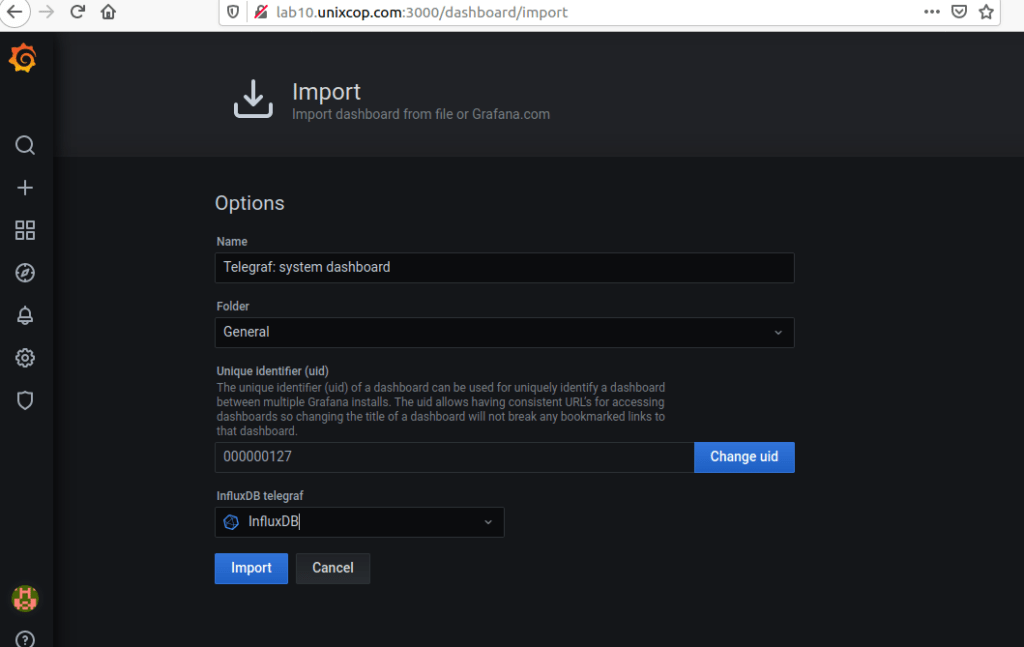Open the Explore compass icon in sidebar
Image resolution: width=1024 pixels, height=647 pixels.
25,273
